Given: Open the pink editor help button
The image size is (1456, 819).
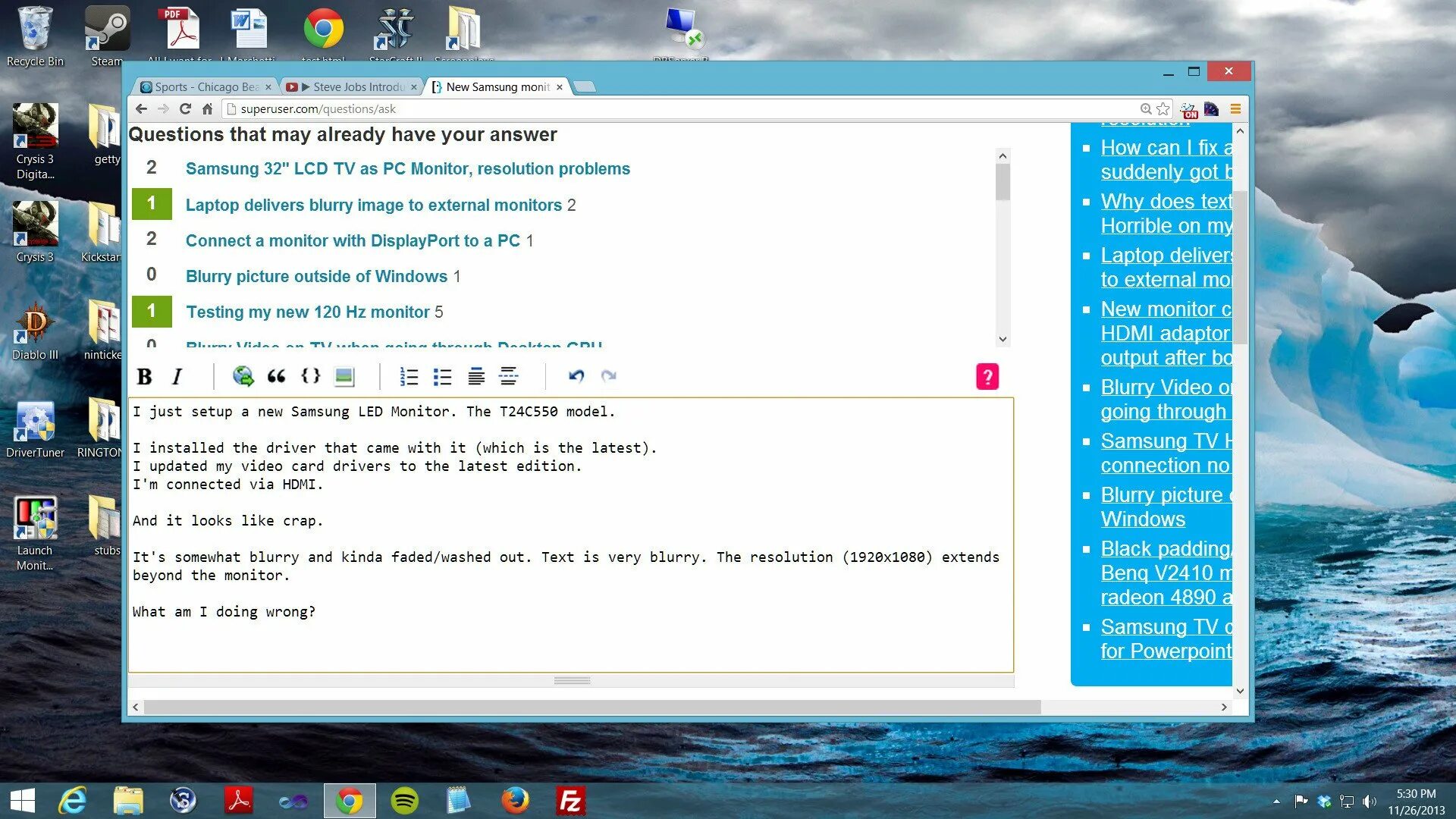Looking at the screenshot, I should pyautogui.click(x=987, y=376).
